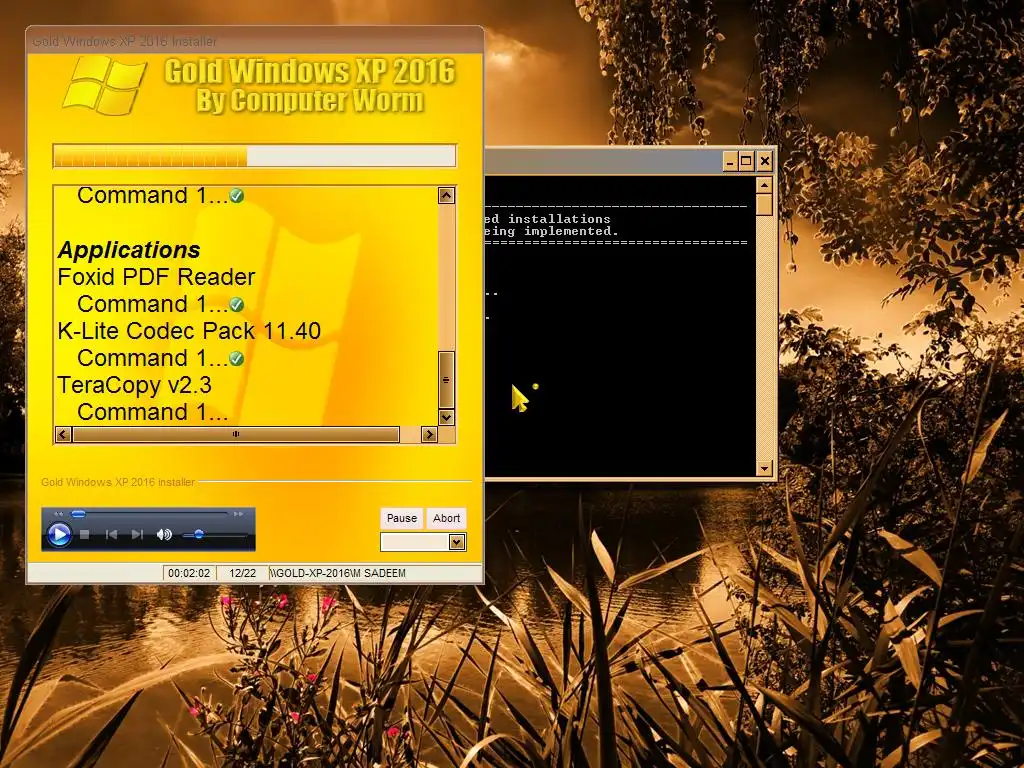The image size is (1024, 768).
Task: Click the Applications heading in the list
Action: click(x=129, y=249)
